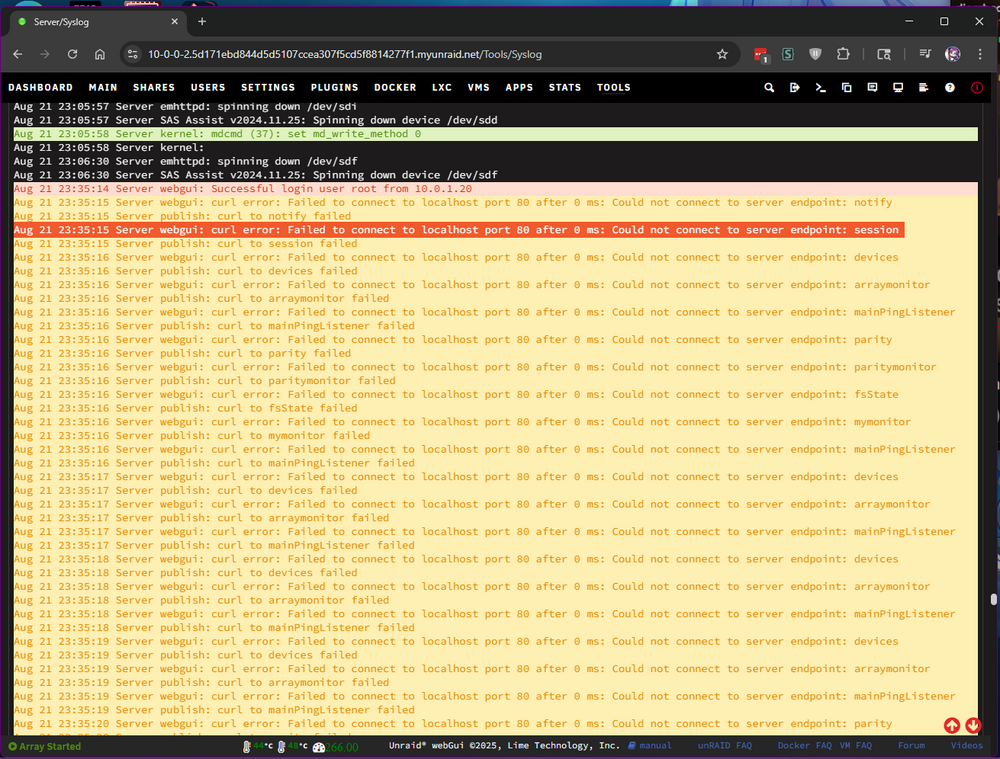
Task: Open the log viewer icon
Action: (x=923, y=87)
